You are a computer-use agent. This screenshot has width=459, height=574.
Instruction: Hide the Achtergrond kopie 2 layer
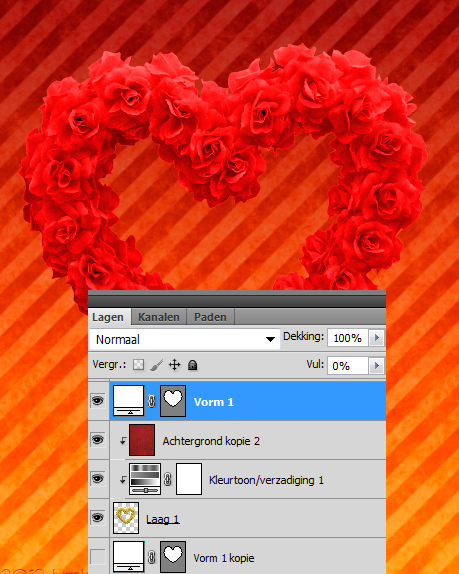click(x=97, y=439)
